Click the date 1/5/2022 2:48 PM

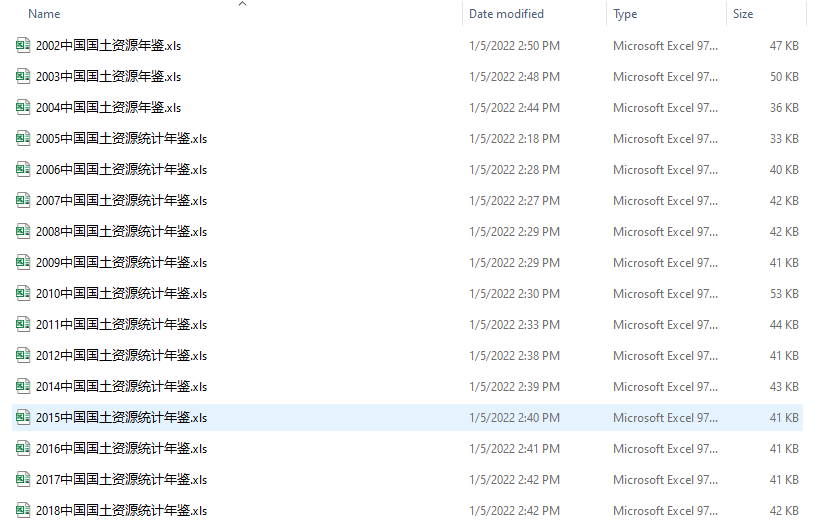pos(515,76)
